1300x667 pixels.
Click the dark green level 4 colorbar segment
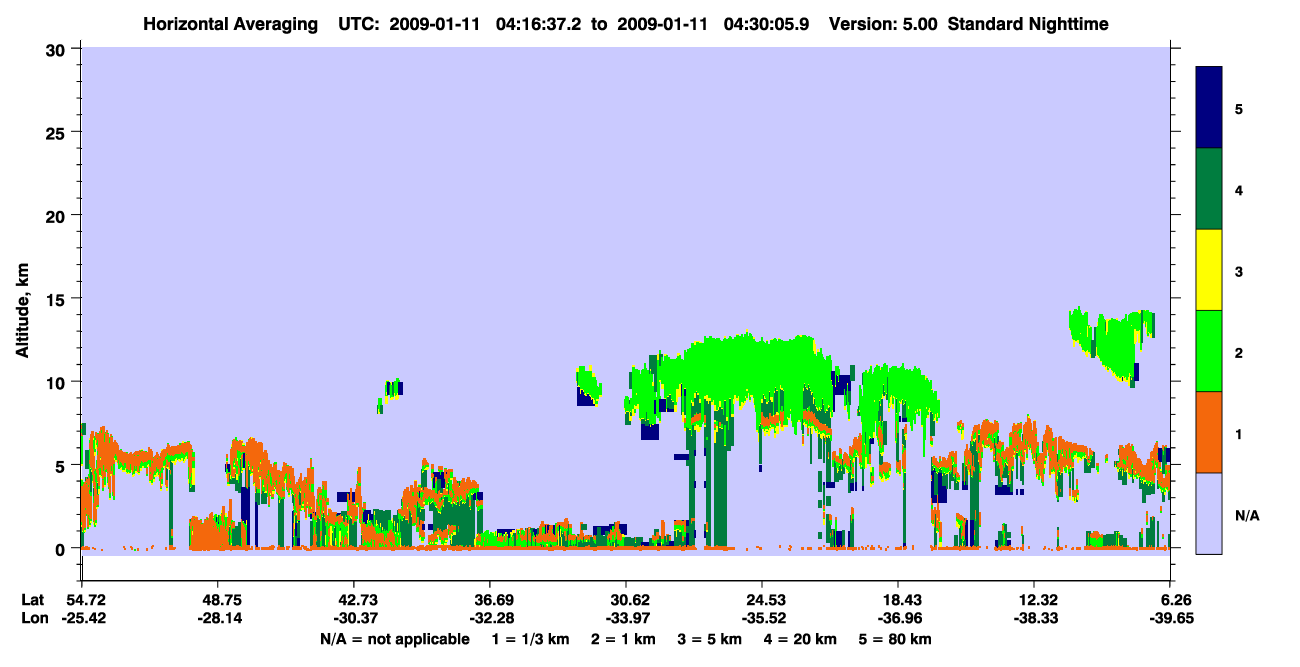1209,189
